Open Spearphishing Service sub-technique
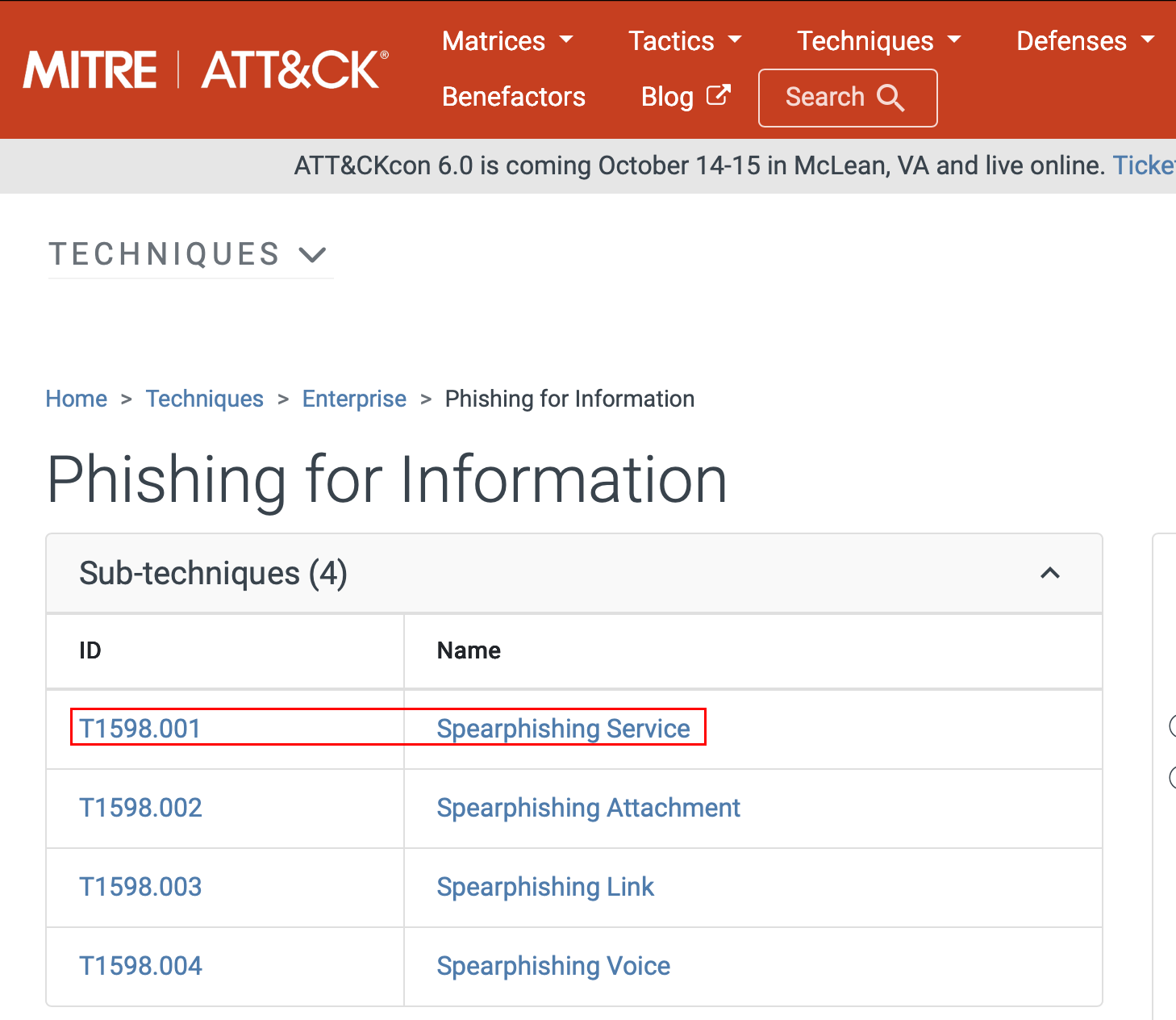 pyautogui.click(x=563, y=729)
